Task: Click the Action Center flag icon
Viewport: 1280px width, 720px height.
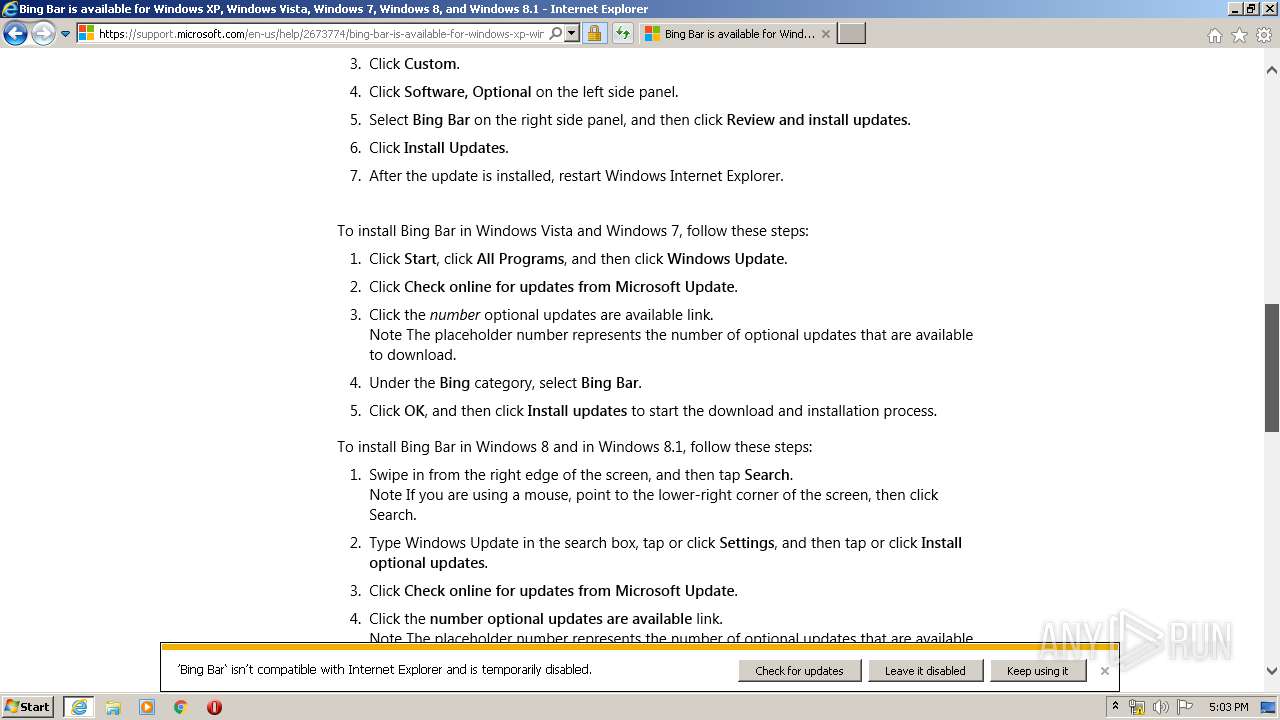Action: [1185, 707]
